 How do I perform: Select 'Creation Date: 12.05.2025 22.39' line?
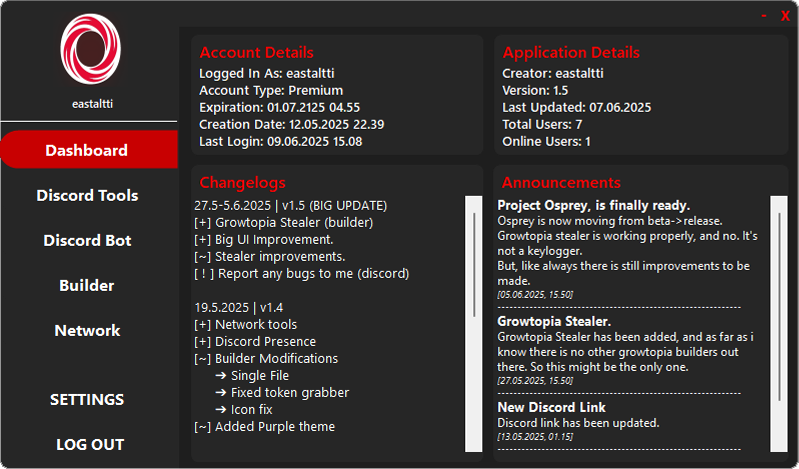(291, 124)
